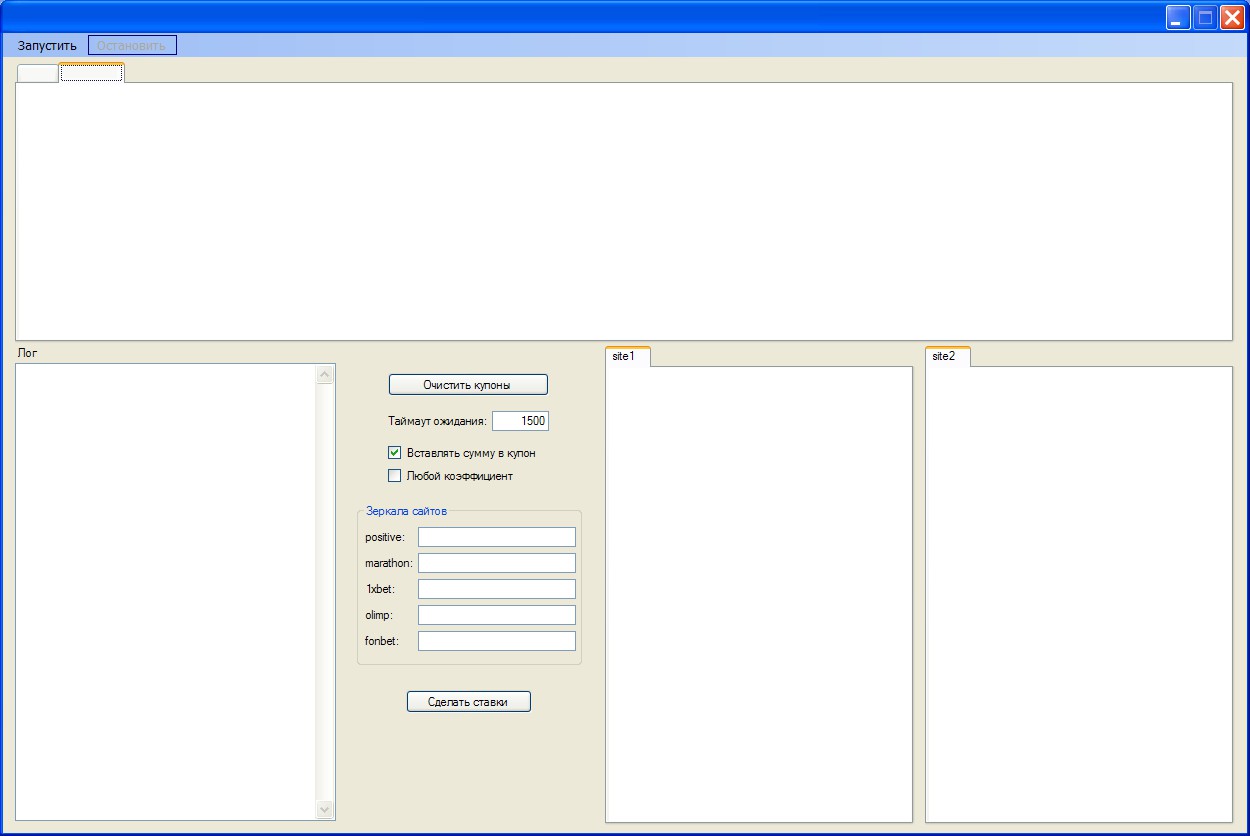The height and width of the screenshot is (836, 1250).
Task: Select the first blank tab
Action: (38, 73)
